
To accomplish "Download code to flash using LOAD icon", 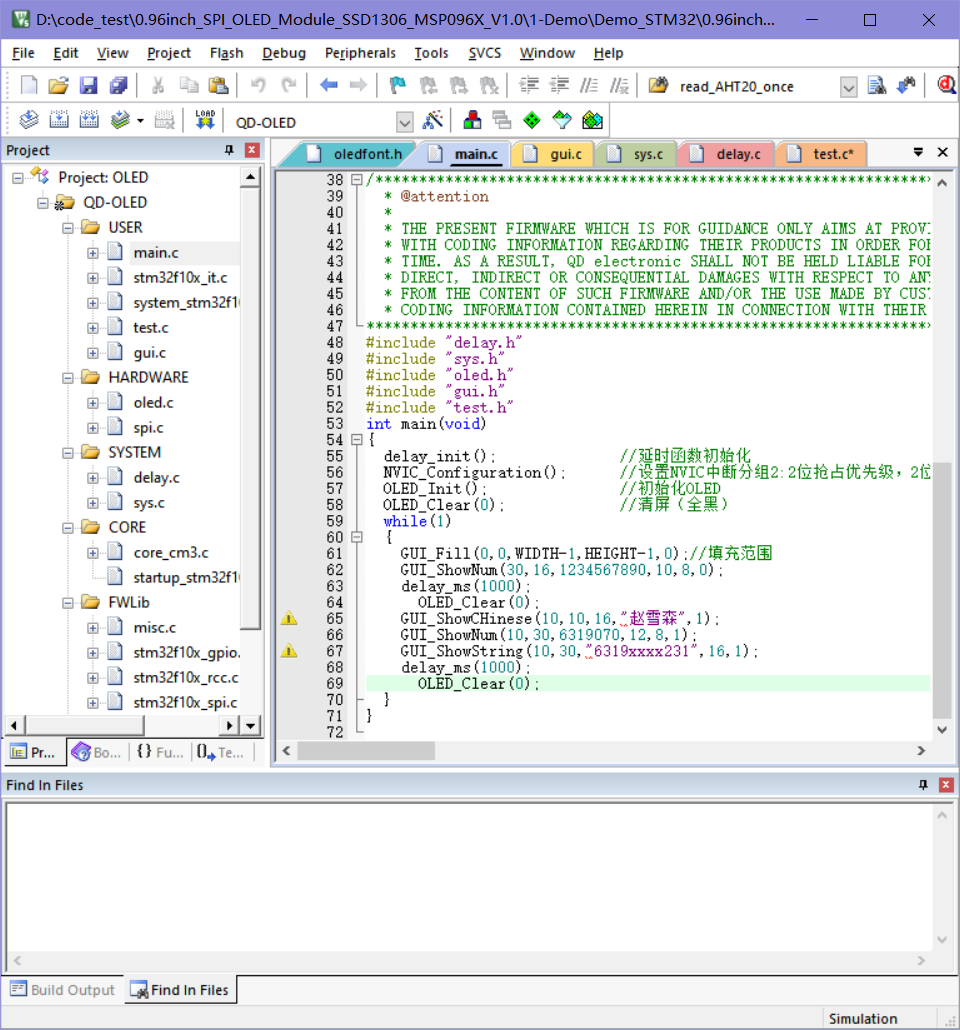I will coord(205,118).
